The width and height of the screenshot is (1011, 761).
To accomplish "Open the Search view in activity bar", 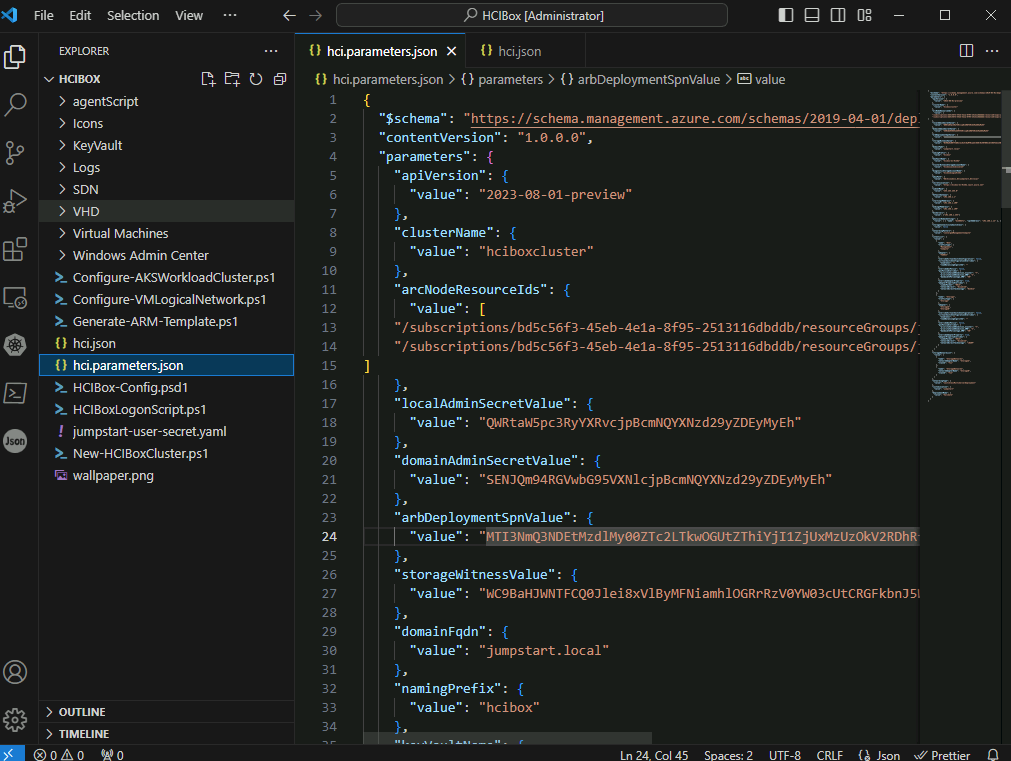I will click(15, 104).
